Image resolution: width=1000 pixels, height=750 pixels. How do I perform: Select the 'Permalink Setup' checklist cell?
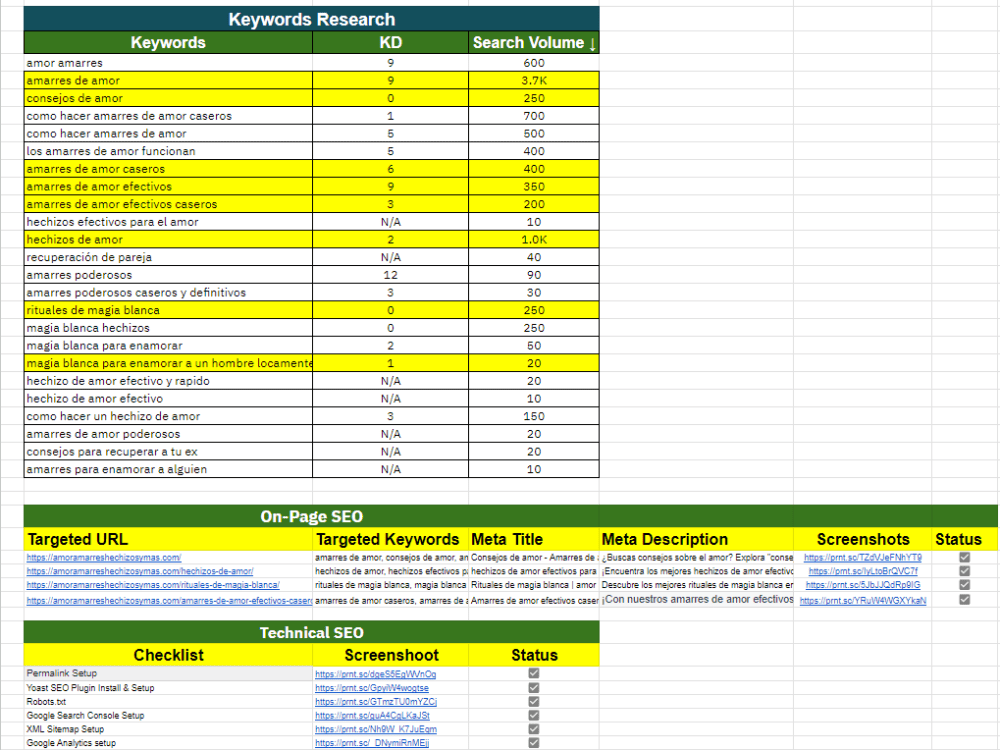pos(168,673)
